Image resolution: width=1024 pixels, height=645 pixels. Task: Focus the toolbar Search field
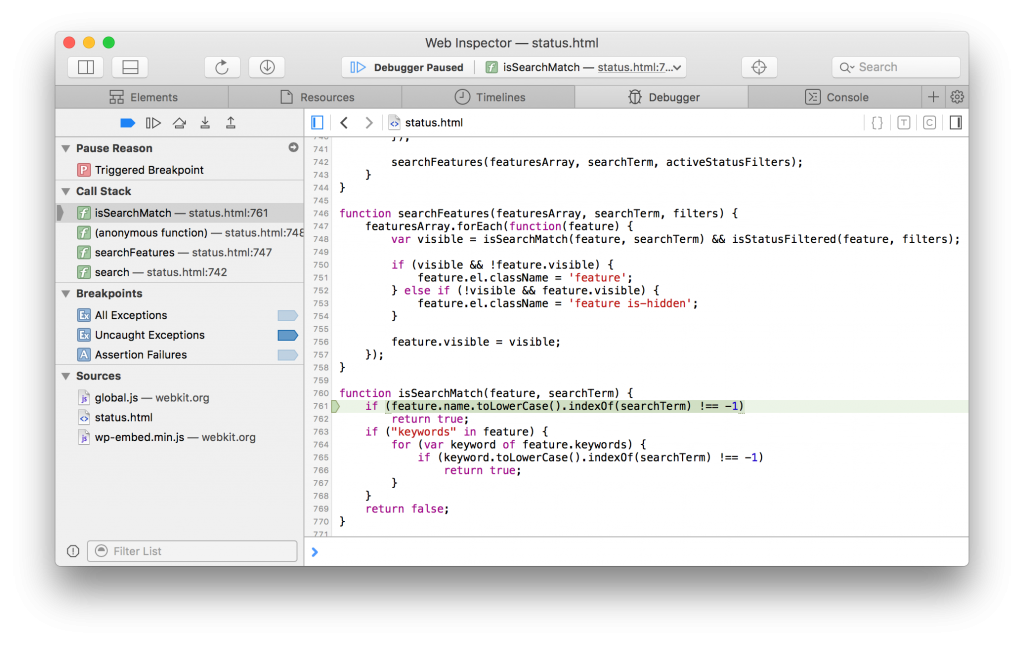(x=896, y=67)
